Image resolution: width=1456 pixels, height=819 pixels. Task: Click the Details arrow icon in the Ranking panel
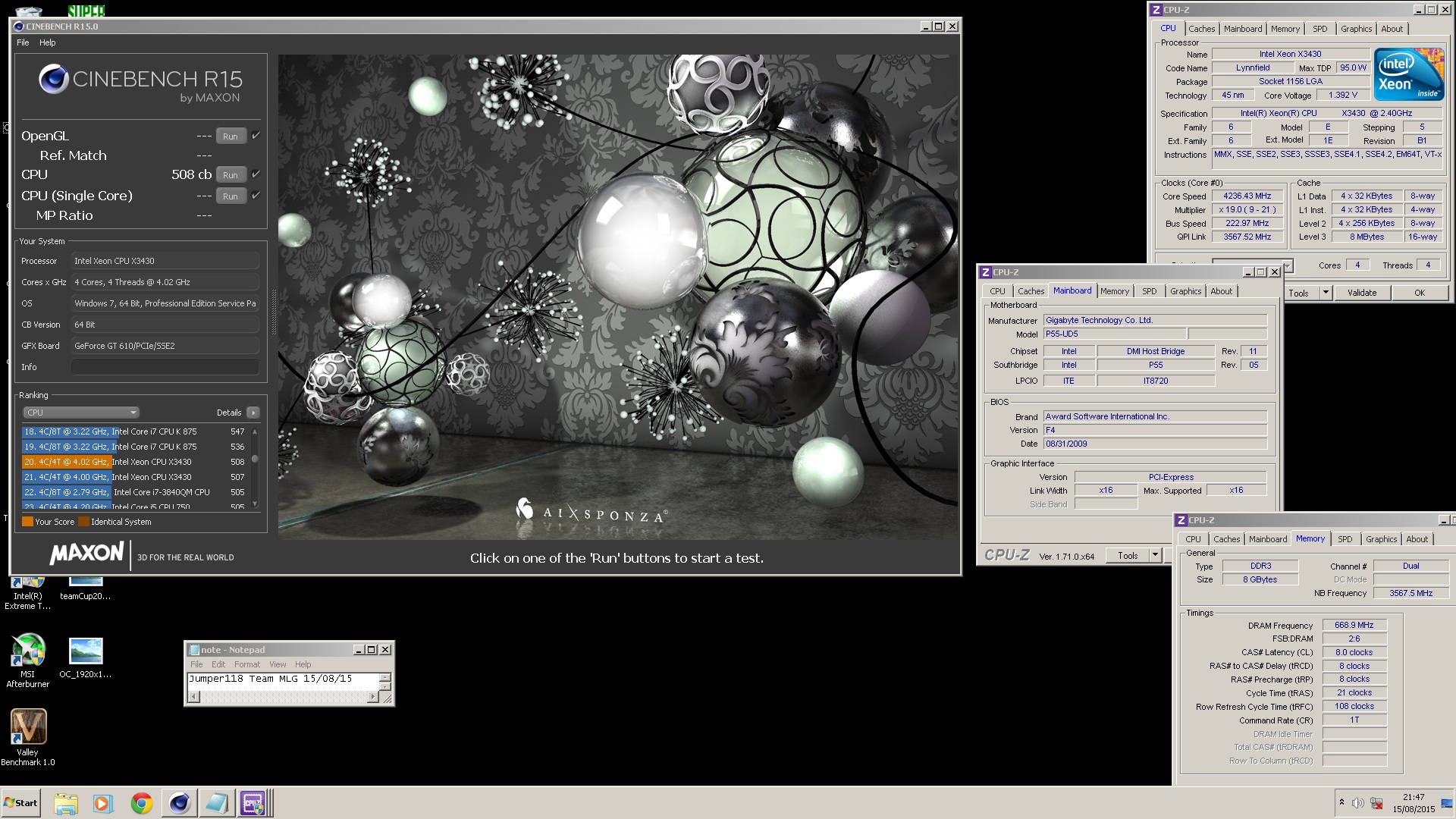point(253,413)
